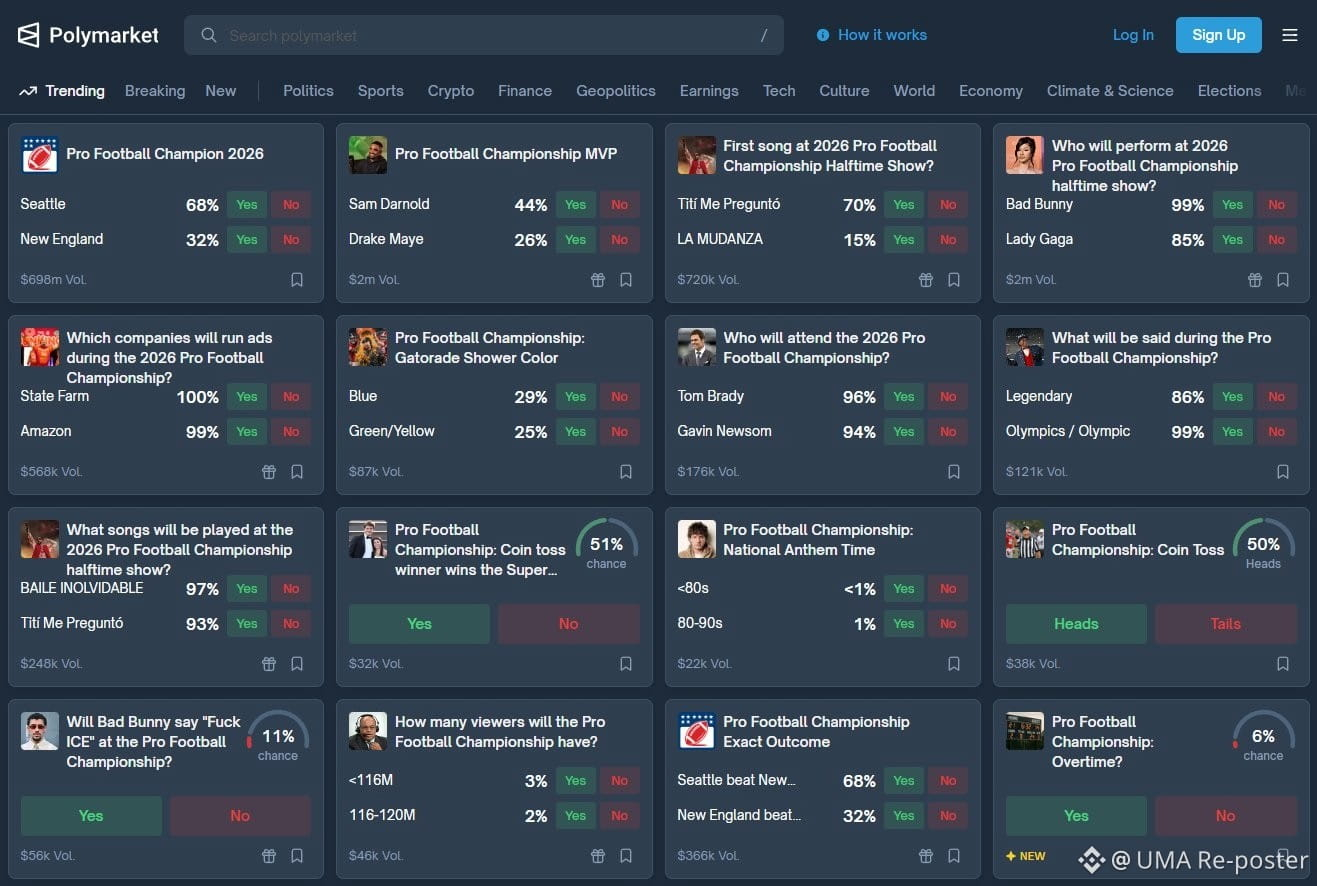
Task: Buy Yes on Sam Darnold
Action: [576, 205]
